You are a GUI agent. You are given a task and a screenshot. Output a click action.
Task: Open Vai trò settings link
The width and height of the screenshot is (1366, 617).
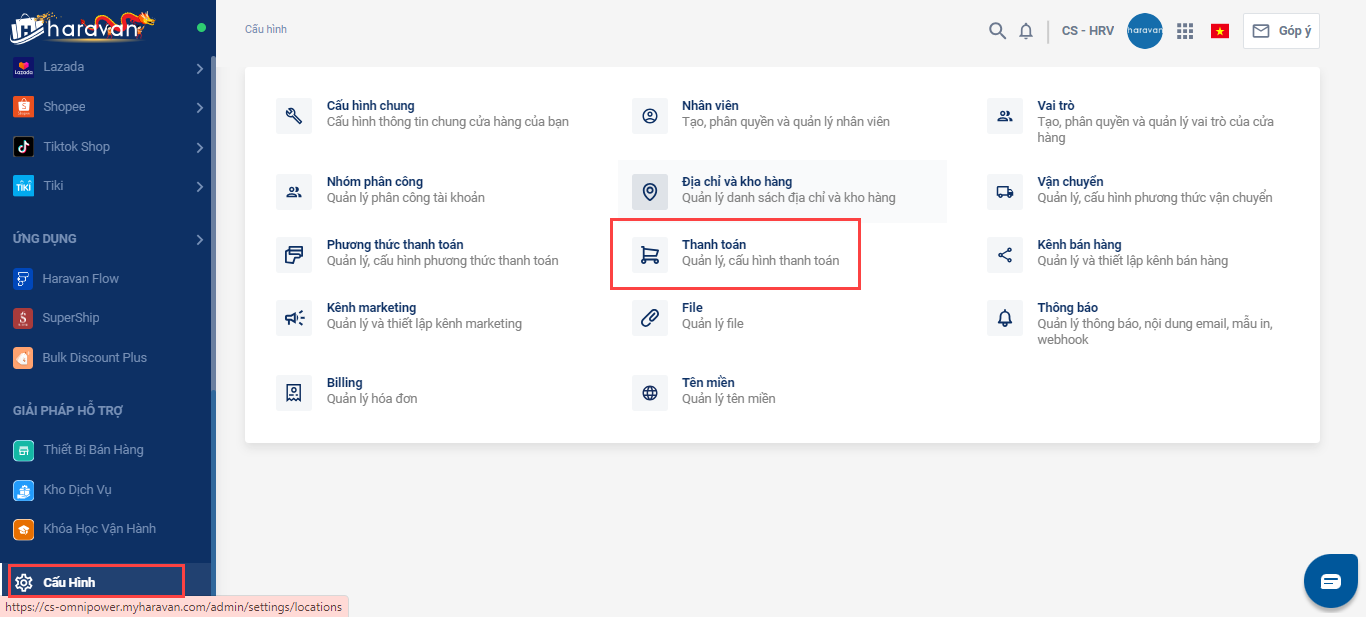tap(1056, 106)
